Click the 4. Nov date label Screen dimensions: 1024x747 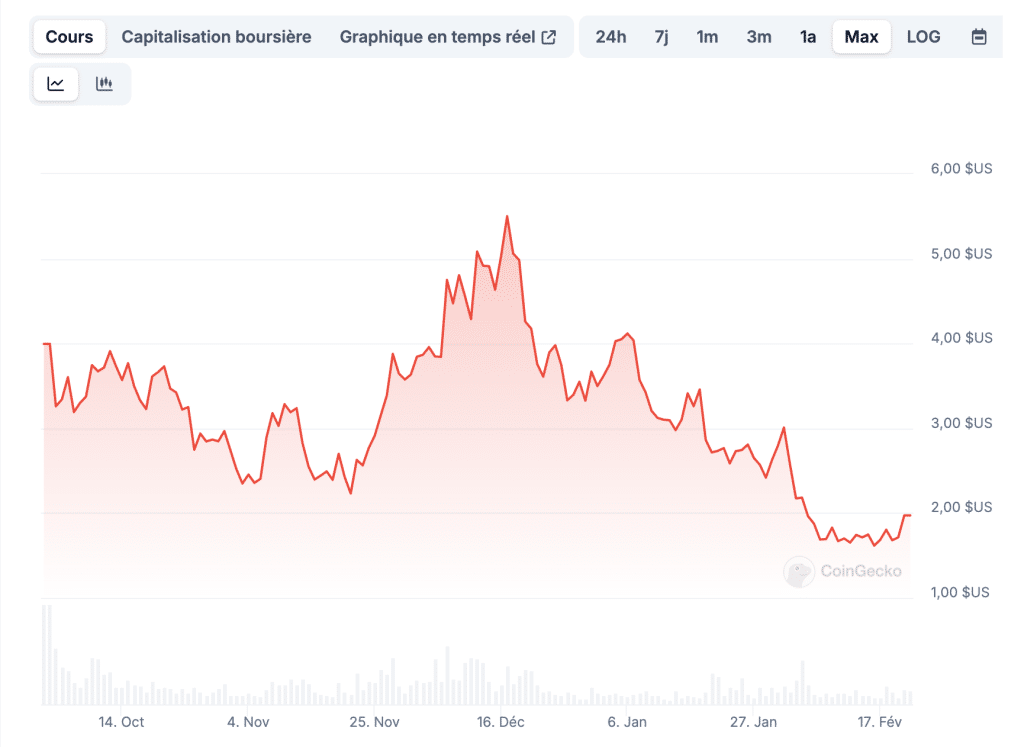(x=248, y=722)
